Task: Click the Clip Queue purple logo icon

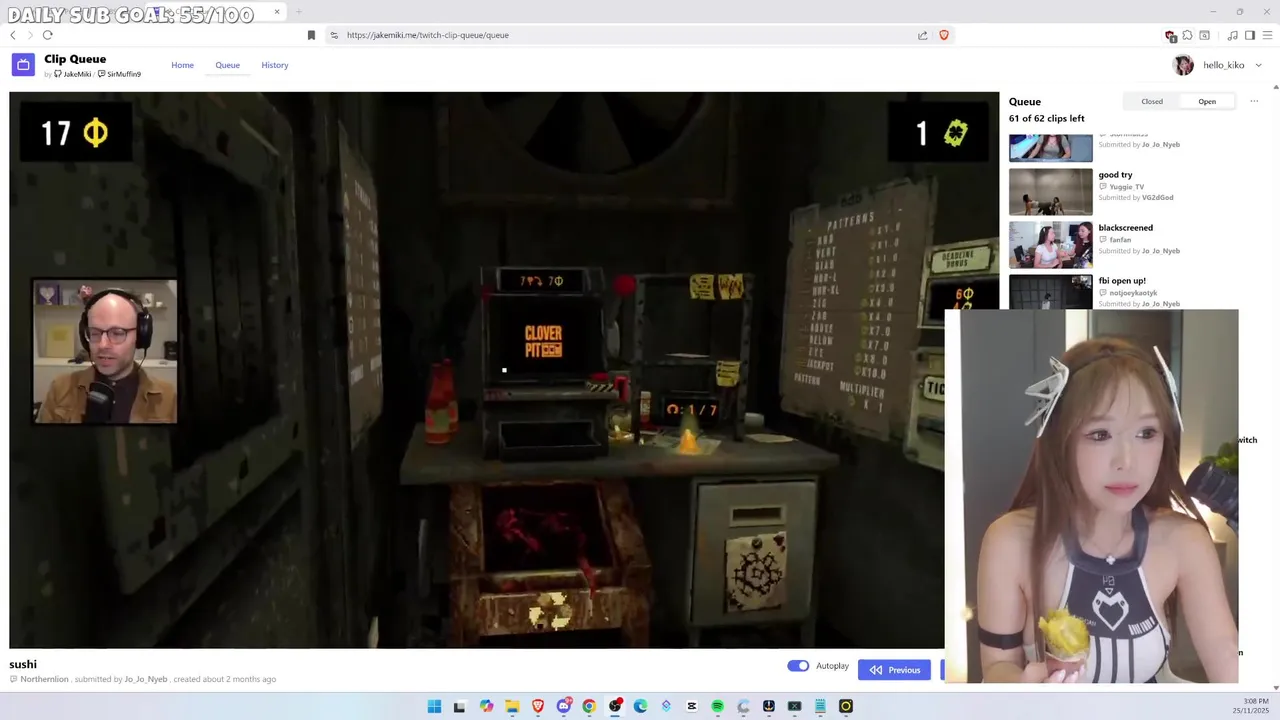Action: pyautogui.click(x=23, y=65)
